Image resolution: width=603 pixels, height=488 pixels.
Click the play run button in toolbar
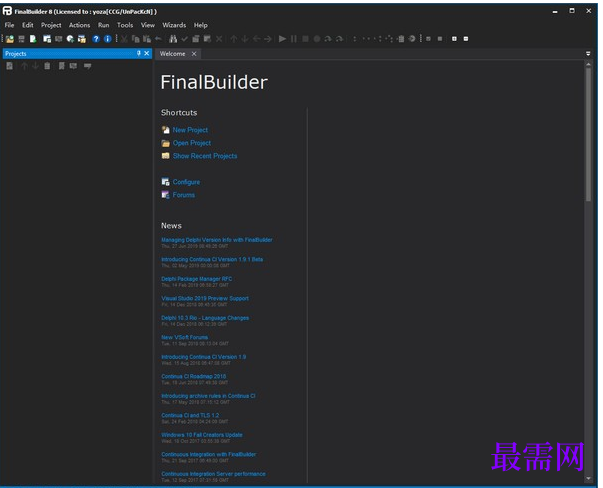coord(282,39)
